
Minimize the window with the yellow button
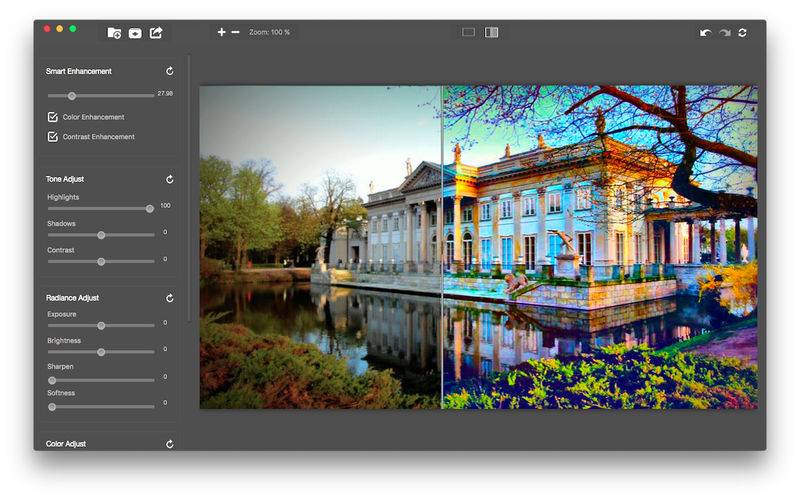60,29
